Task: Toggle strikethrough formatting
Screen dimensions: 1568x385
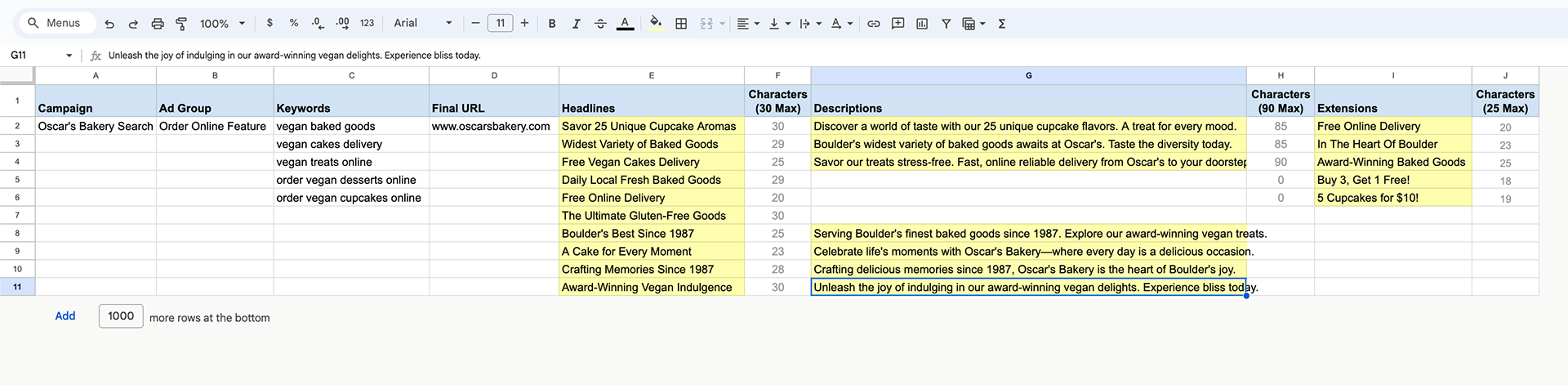Action: pos(600,24)
